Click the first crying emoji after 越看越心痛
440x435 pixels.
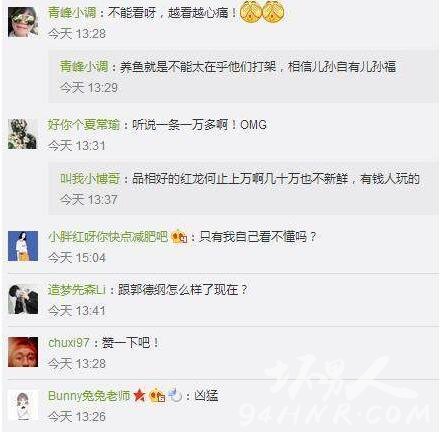coord(251,12)
